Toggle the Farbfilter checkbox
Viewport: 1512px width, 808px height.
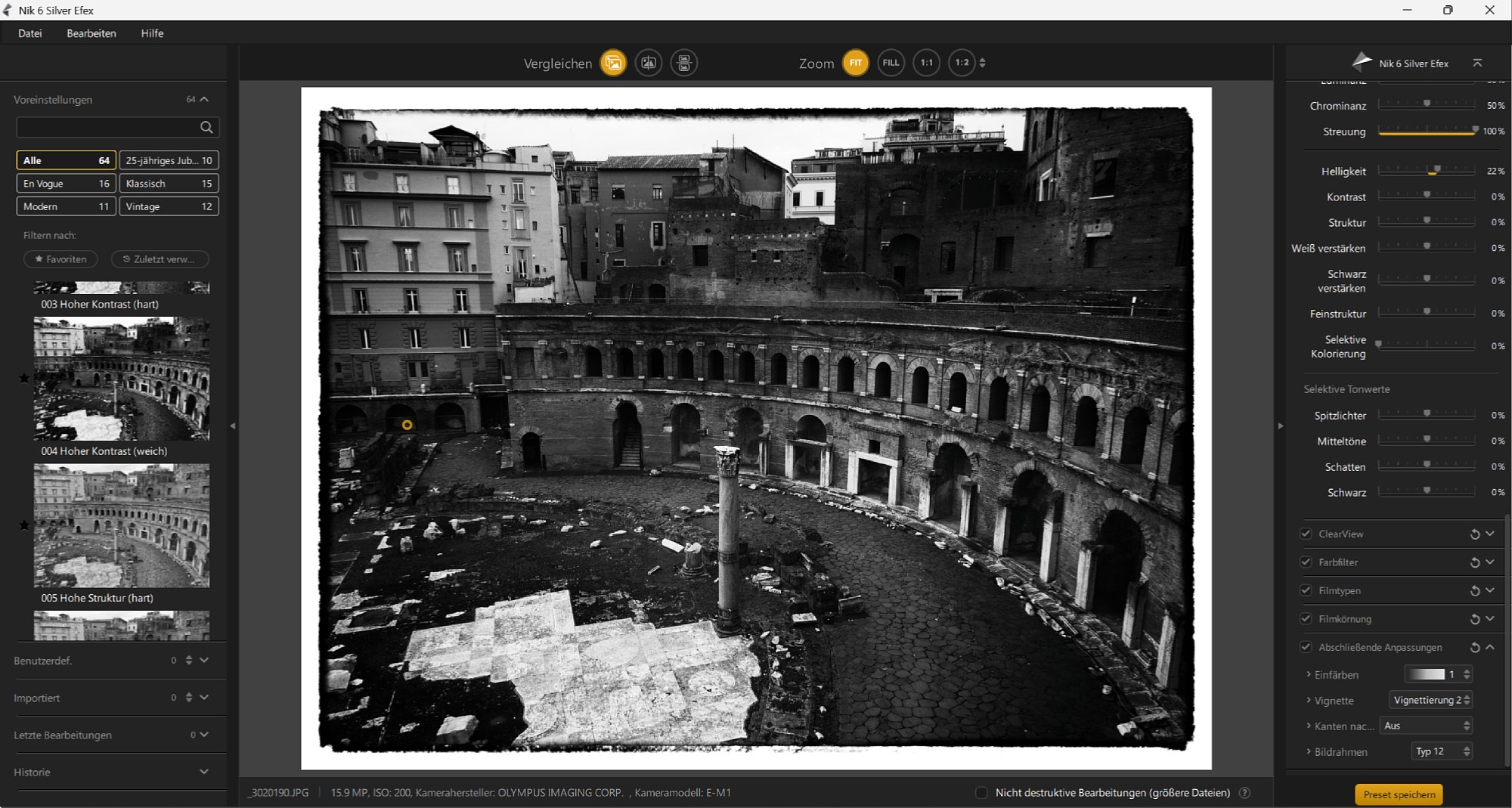point(1306,562)
